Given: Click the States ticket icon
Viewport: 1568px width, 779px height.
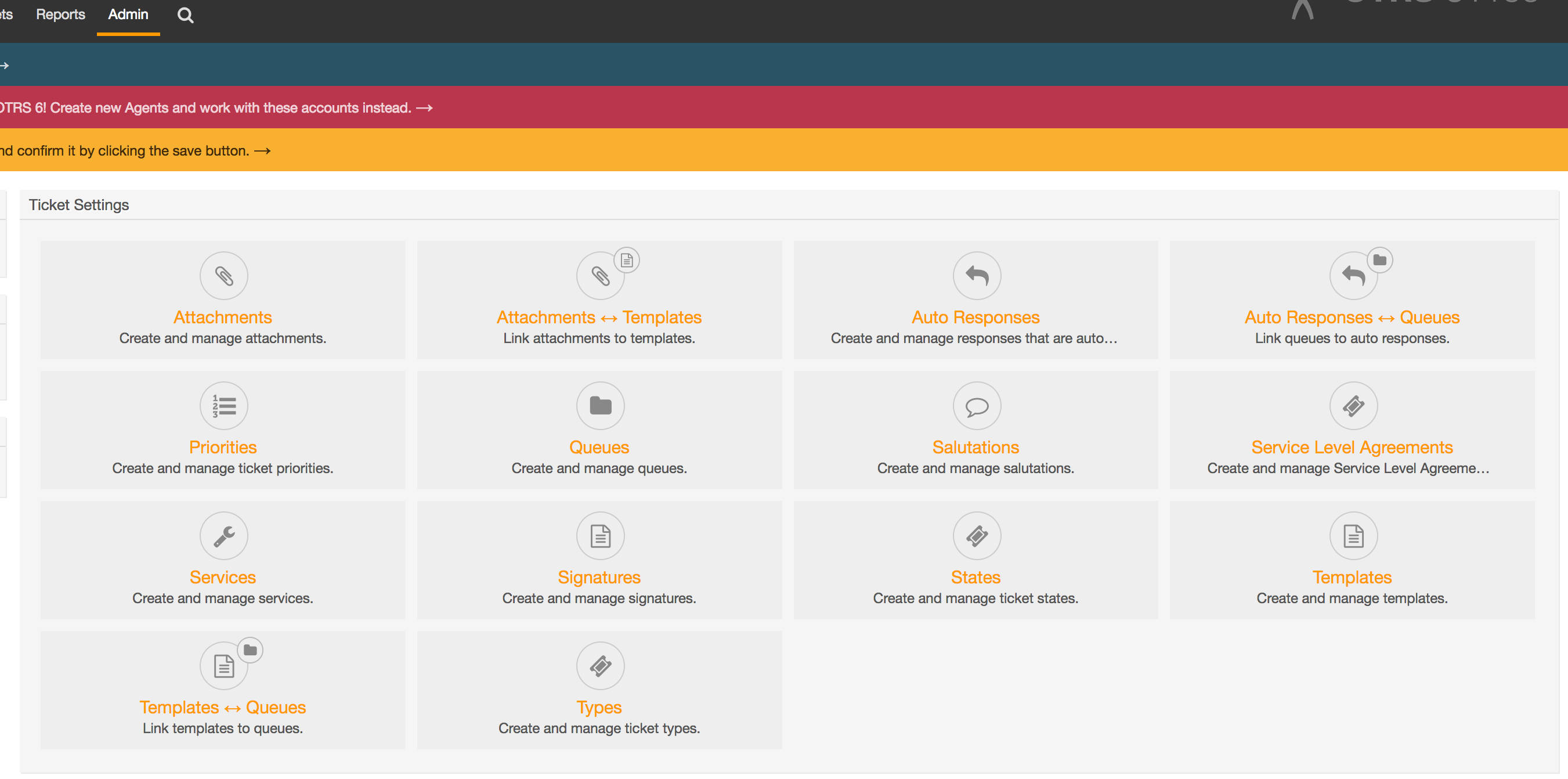Looking at the screenshot, I should [x=976, y=536].
